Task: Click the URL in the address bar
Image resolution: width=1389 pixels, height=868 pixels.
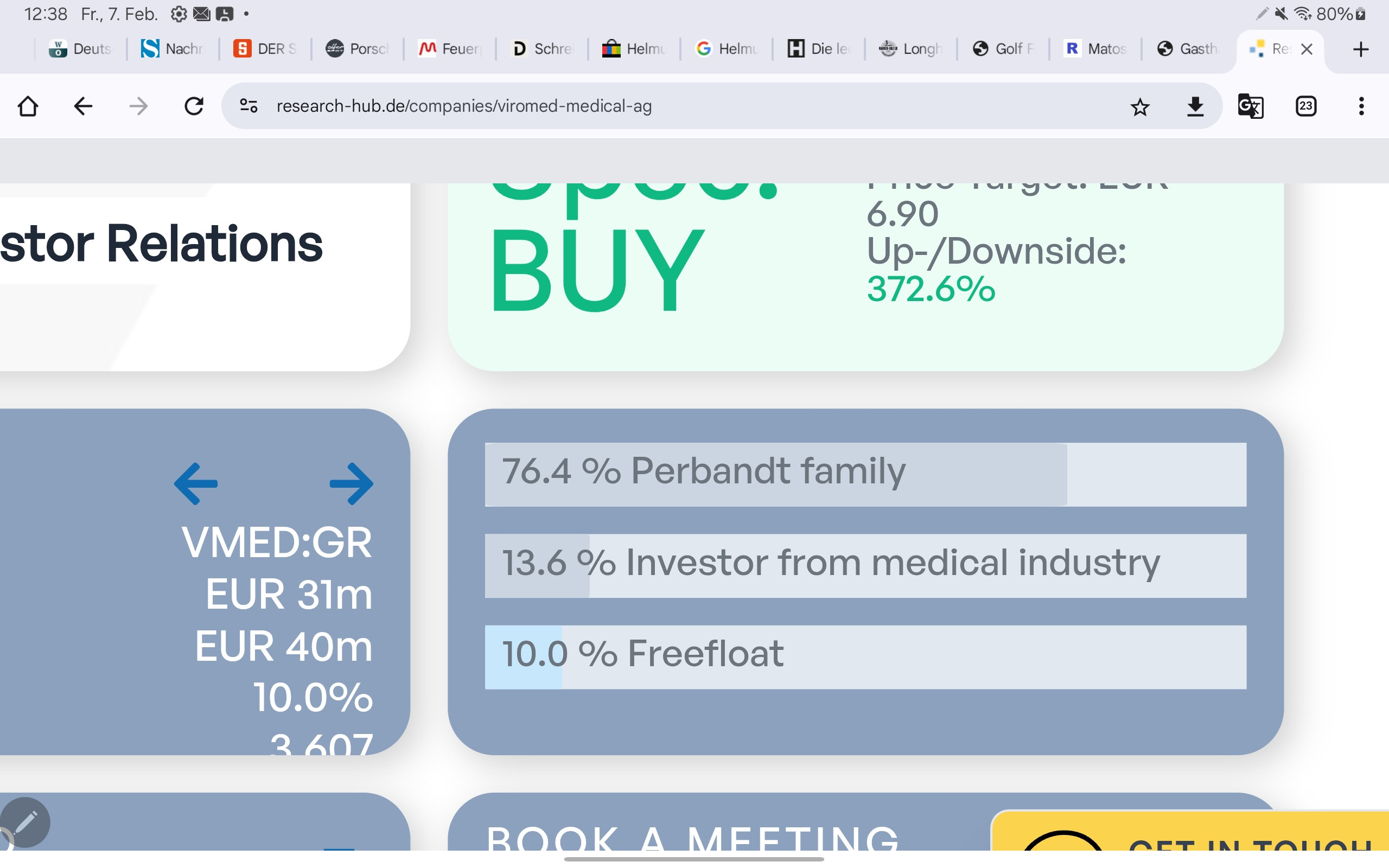Action: (x=464, y=106)
